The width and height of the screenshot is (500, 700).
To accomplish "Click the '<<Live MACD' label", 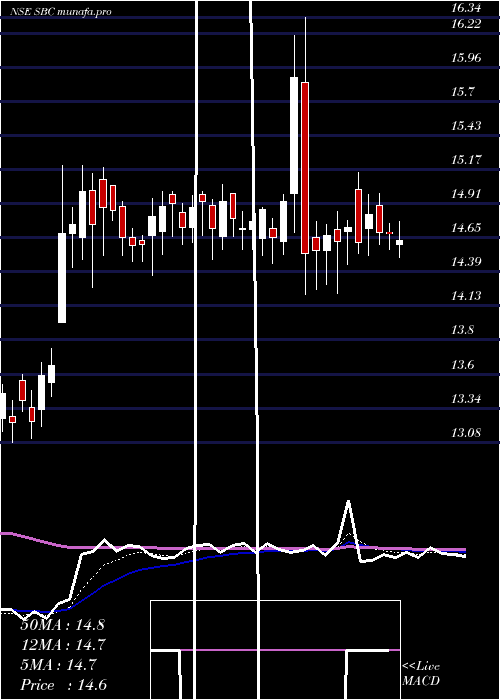I will 421,674.
